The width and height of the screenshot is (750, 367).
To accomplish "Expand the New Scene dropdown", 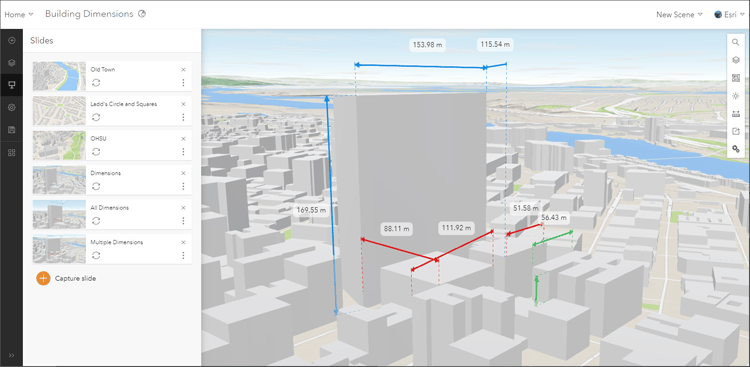I will coord(679,14).
